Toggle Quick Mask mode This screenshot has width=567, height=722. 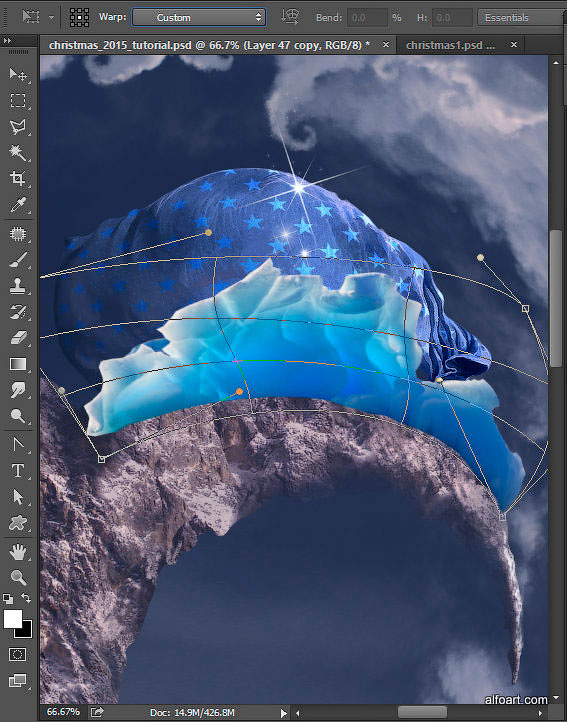tap(18, 654)
